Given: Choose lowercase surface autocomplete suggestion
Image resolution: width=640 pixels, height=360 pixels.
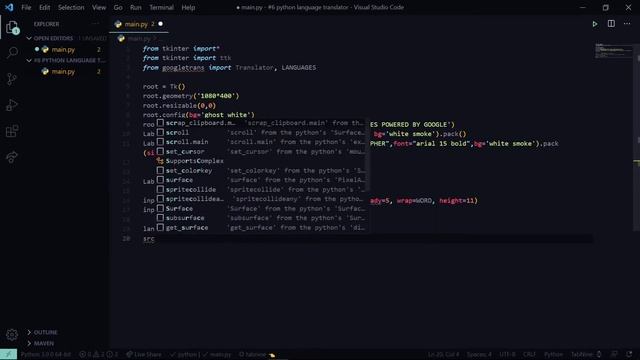Looking at the screenshot, I should click(261, 180).
